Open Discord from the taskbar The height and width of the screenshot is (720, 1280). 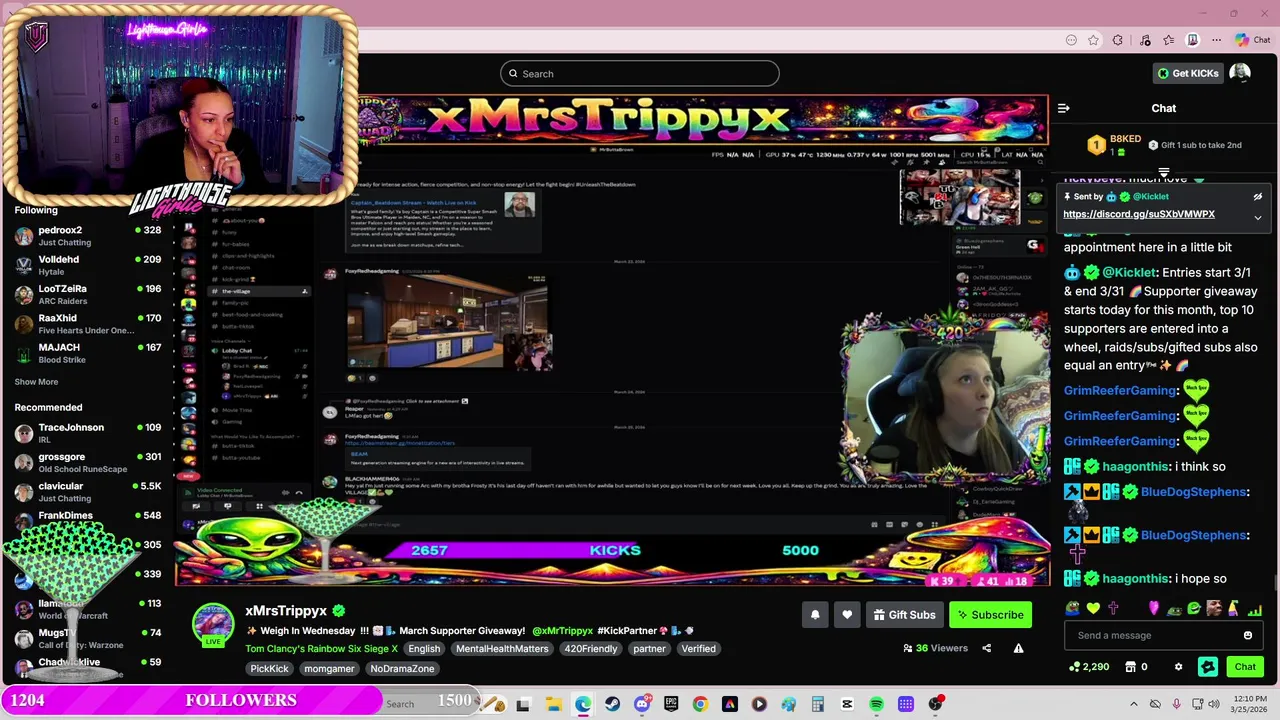pos(642,704)
